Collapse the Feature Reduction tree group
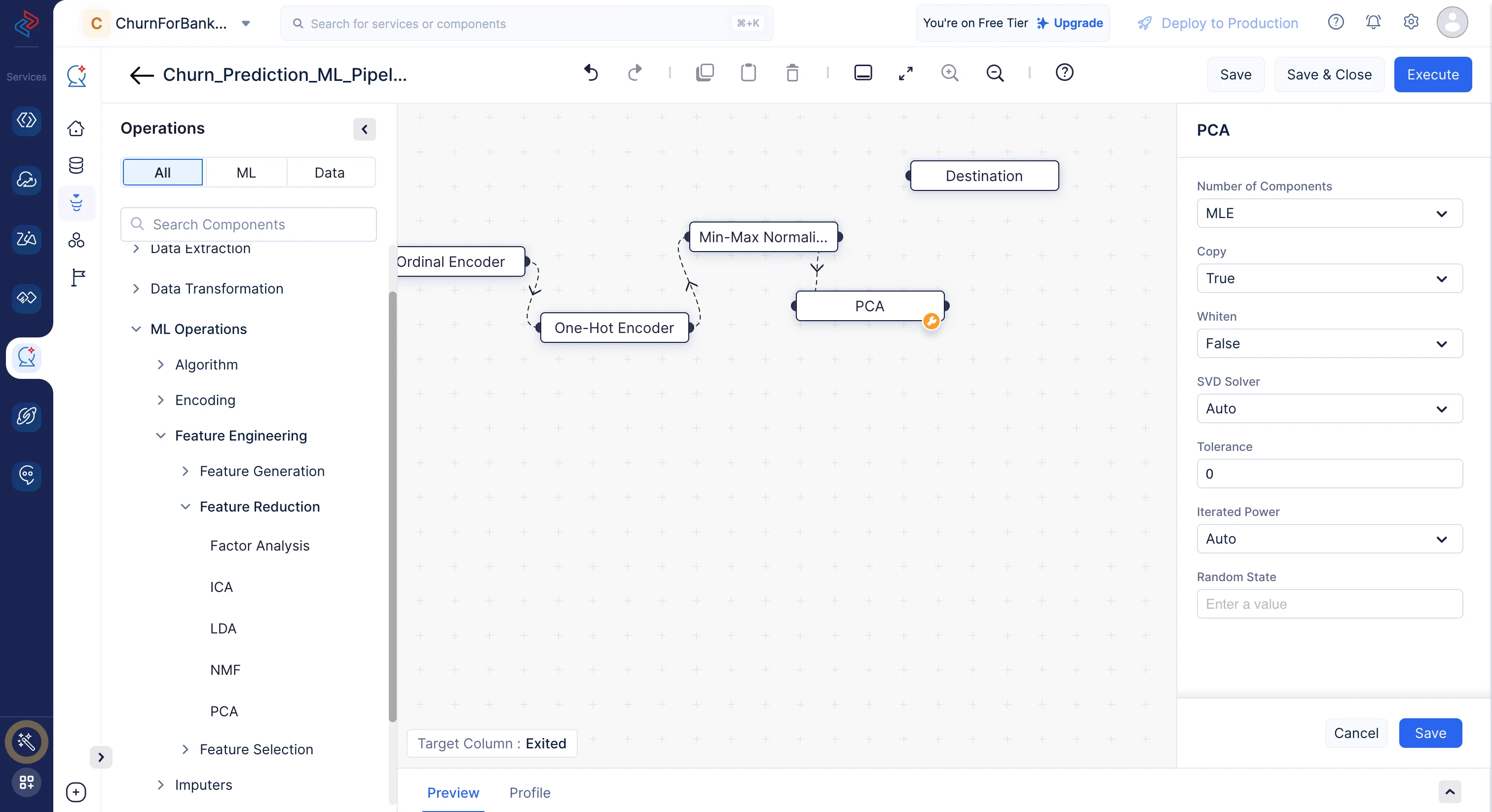 pyautogui.click(x=186, y=507)
